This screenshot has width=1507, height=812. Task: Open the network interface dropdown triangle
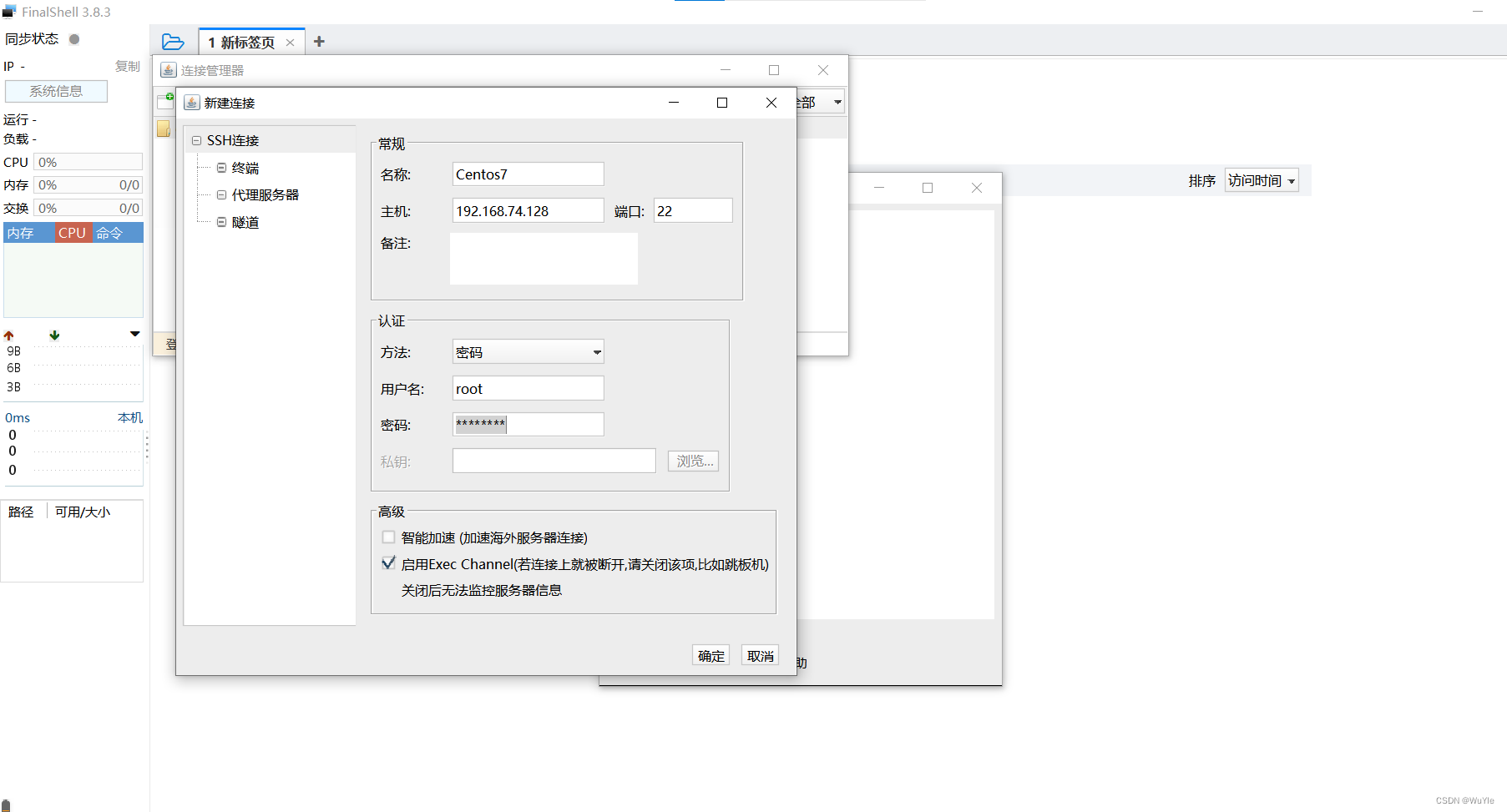tap(134, 334)
